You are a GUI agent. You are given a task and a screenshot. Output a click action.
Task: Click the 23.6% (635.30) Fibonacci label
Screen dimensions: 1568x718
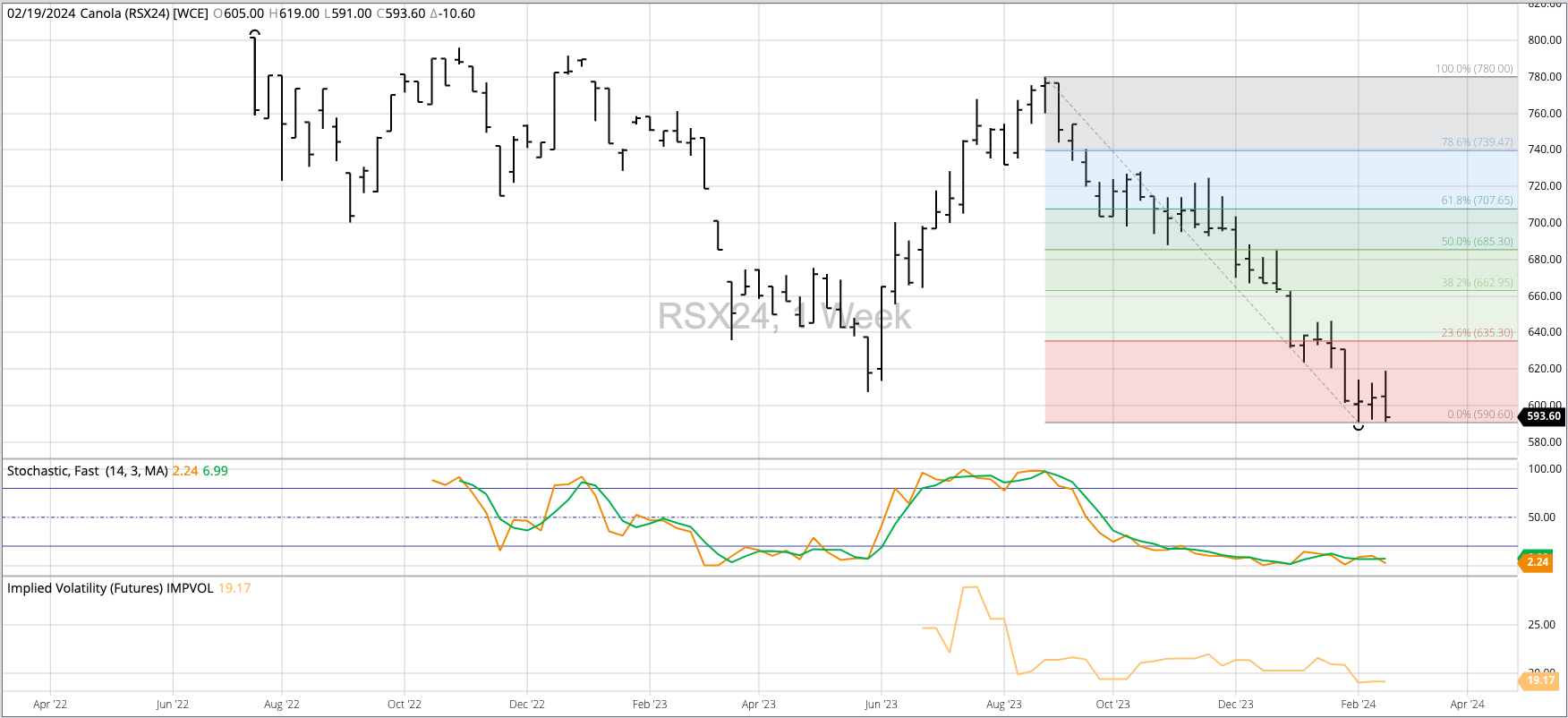(1477, 333)
